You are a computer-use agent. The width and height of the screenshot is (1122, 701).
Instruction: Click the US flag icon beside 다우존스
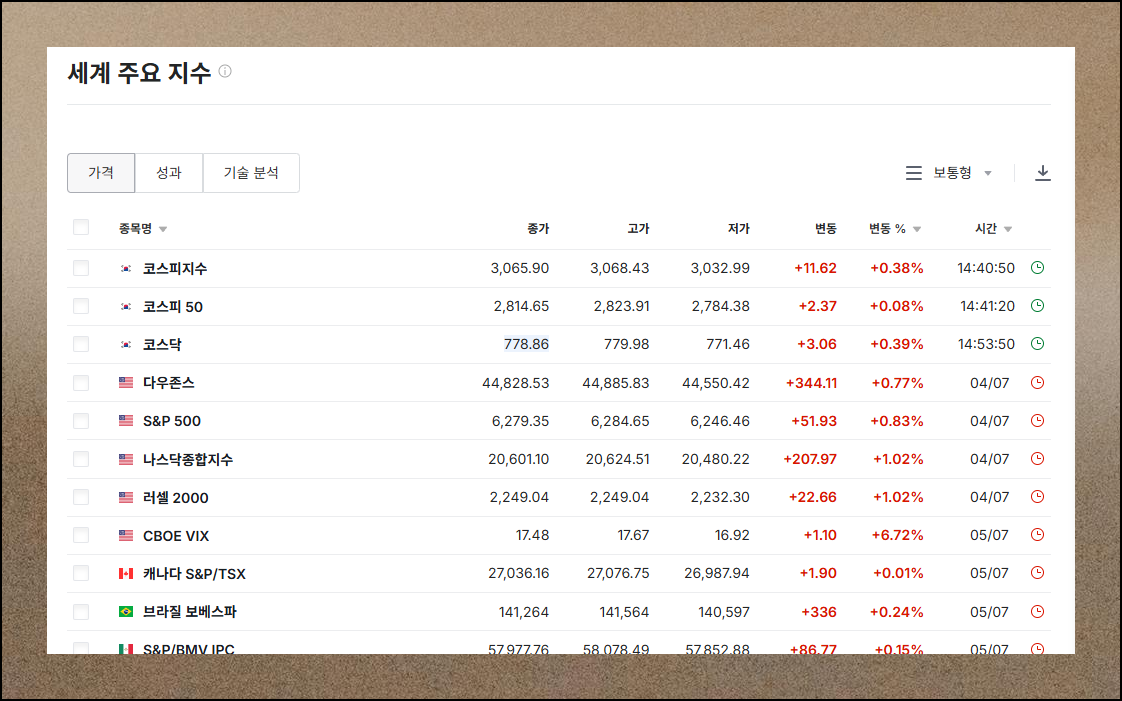pyautogui.click(x=126, y=383)
